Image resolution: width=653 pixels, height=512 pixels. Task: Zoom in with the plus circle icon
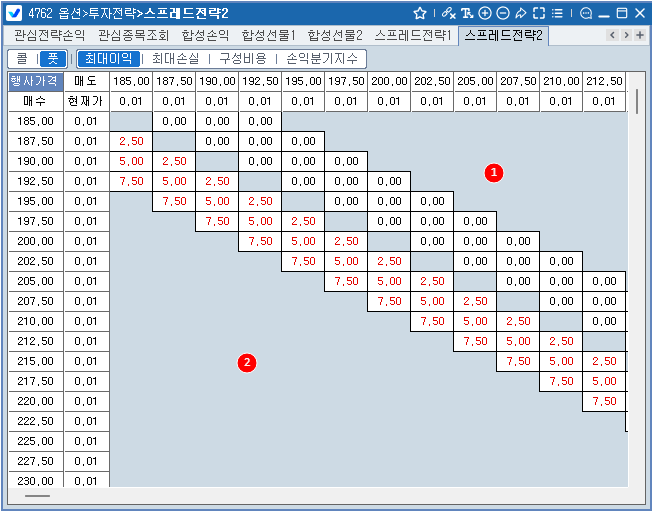(x=485, y=13)
